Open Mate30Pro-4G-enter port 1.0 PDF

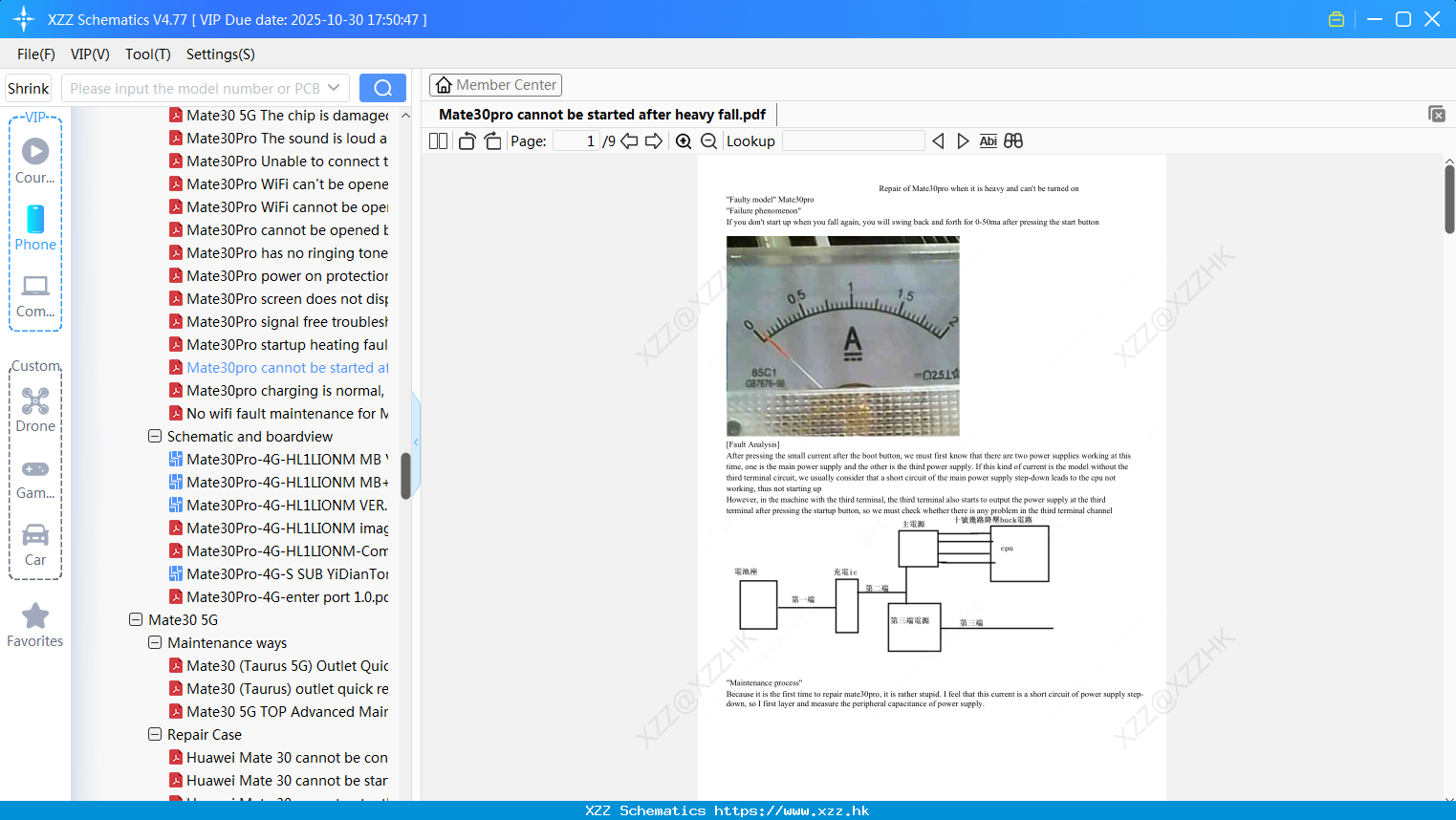(278, 596)
